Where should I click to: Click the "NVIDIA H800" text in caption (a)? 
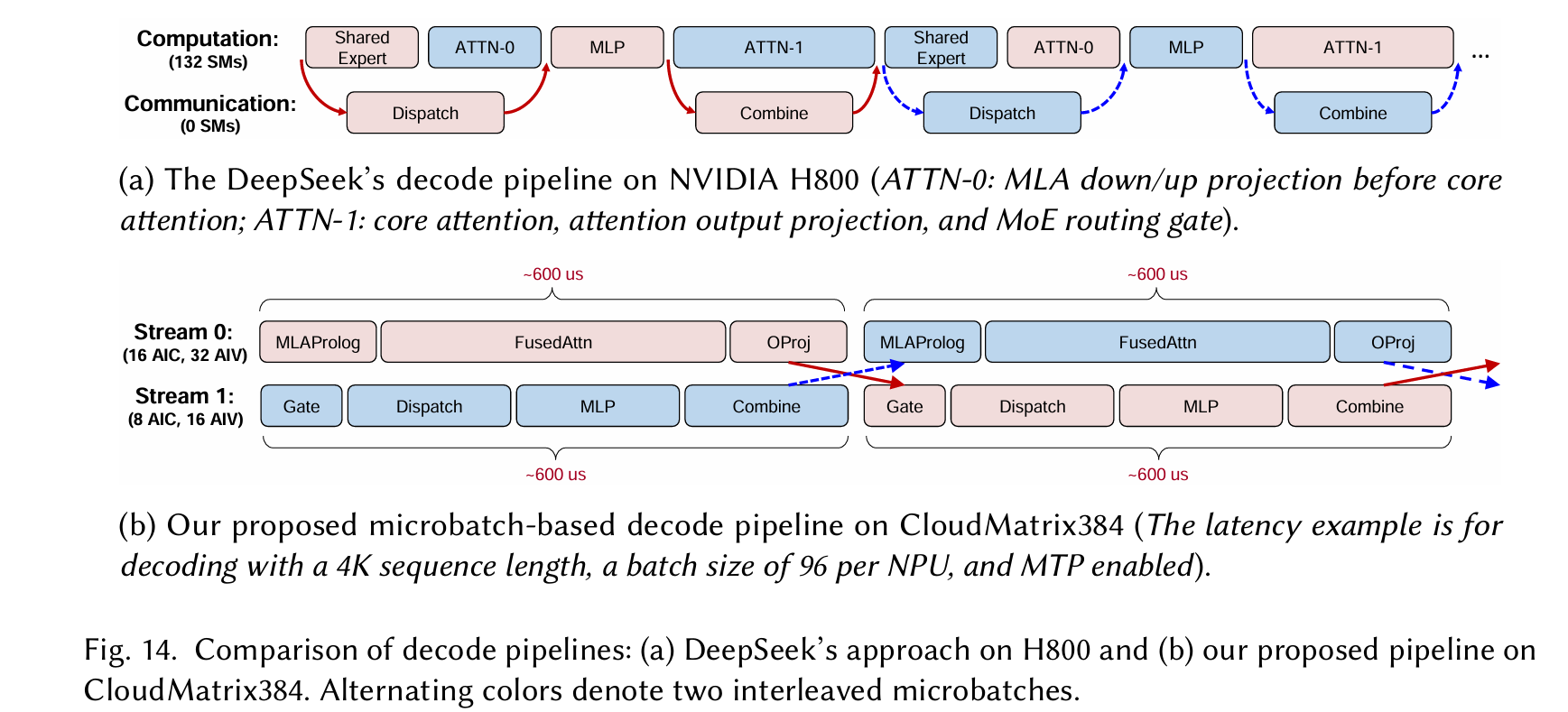pyautogui.click(x=764, y=180)
